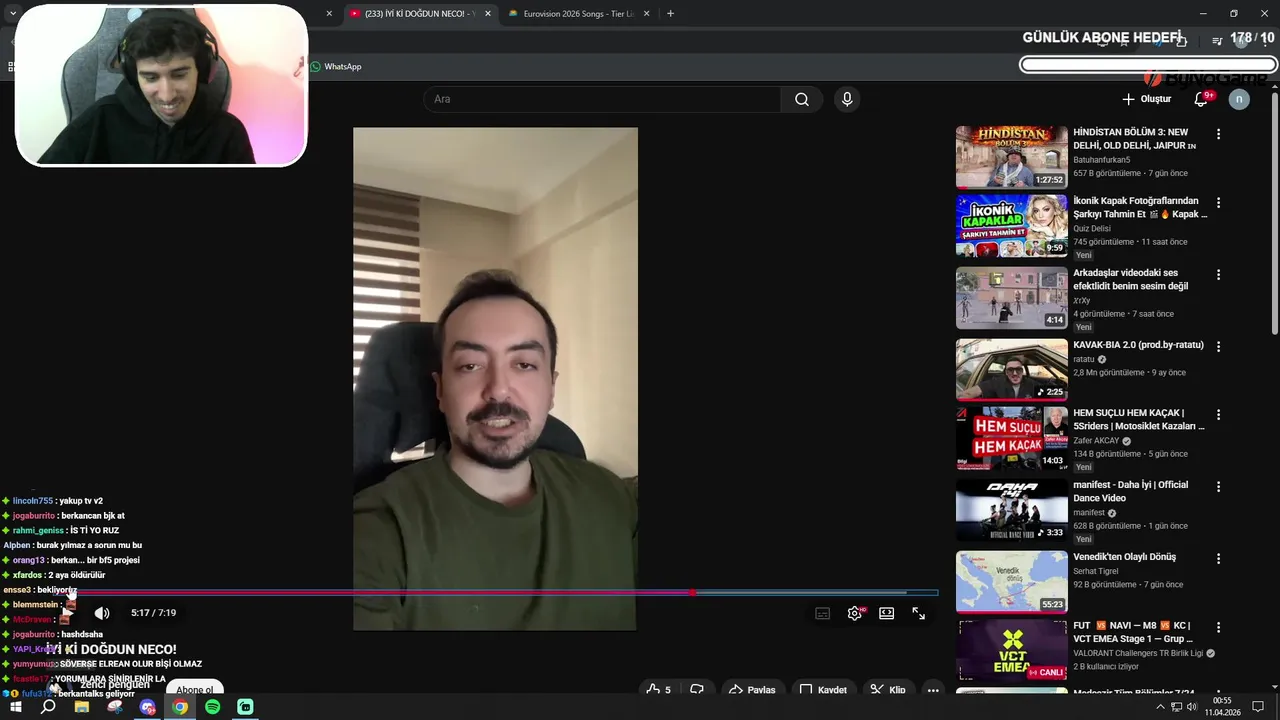Open HİNDİSTAN BÖLÜM 3: NEW DELHI title

1135,139
